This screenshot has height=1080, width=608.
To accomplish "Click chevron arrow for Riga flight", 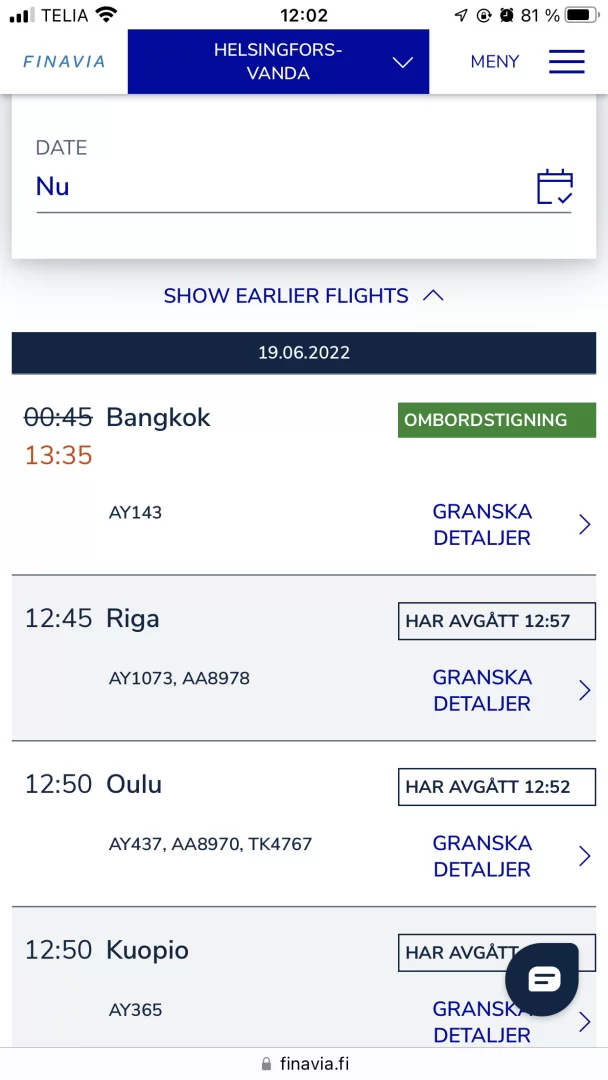I will 585,691.
